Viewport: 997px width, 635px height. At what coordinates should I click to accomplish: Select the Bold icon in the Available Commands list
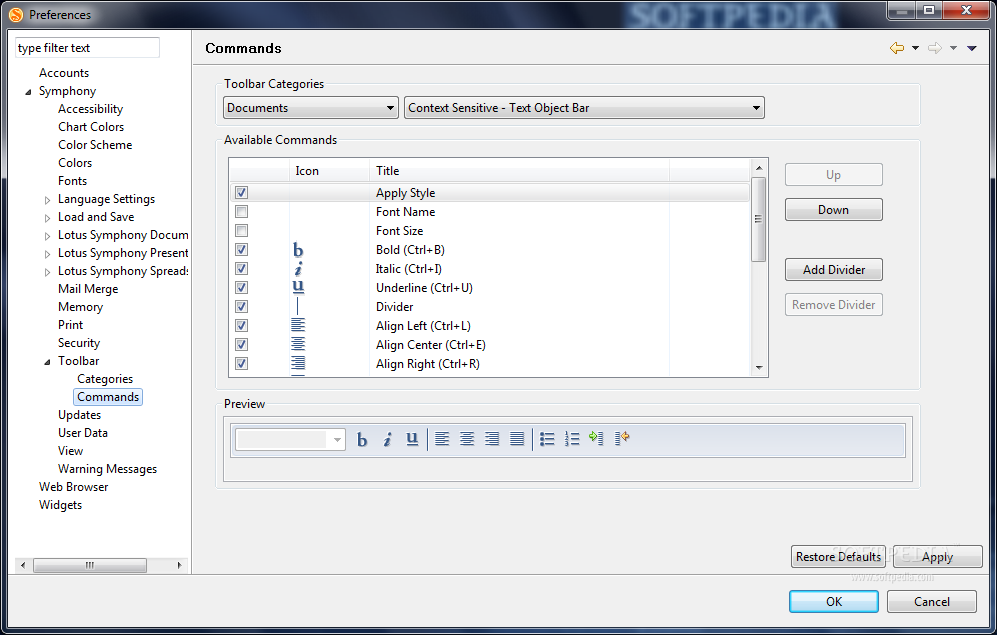pyautogui.click(x=298, y=250)
